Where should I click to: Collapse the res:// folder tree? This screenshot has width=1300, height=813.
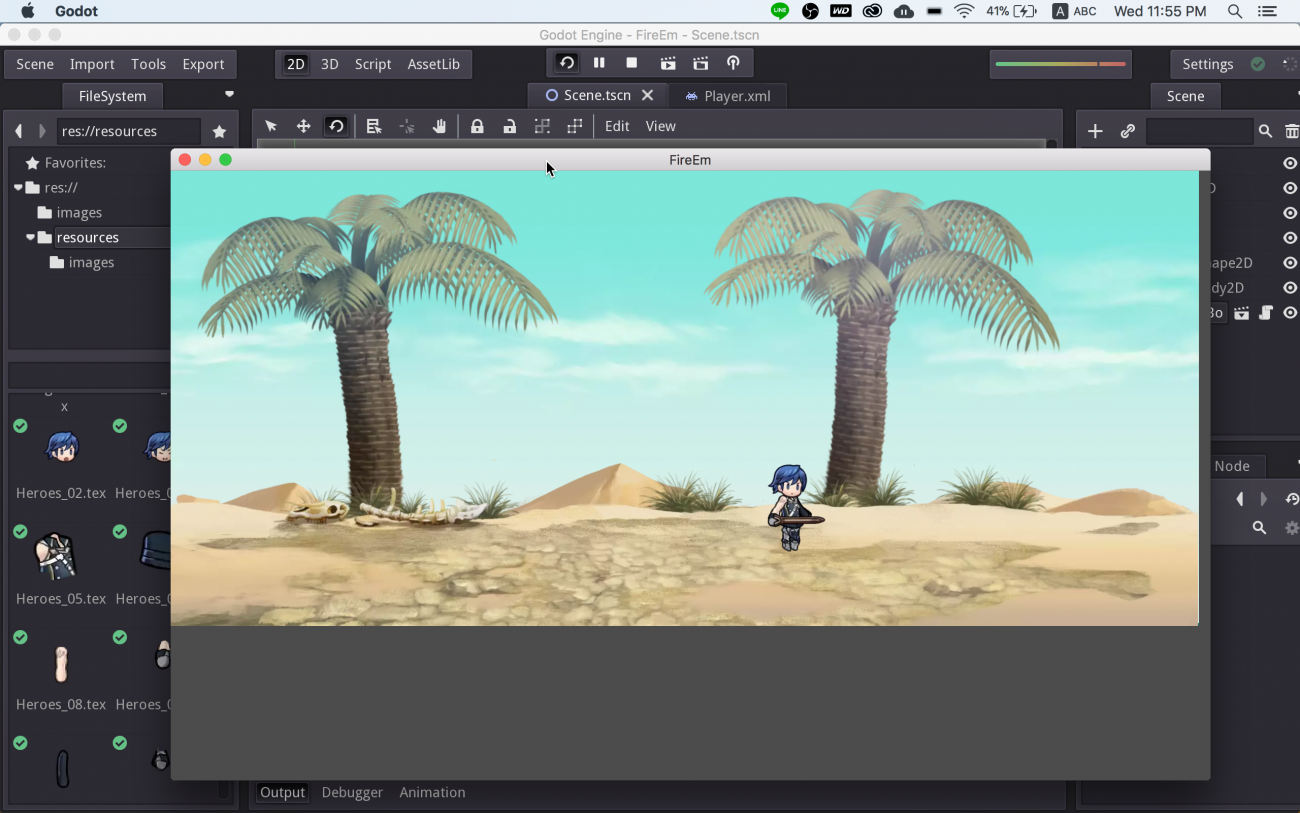(18, 187)
